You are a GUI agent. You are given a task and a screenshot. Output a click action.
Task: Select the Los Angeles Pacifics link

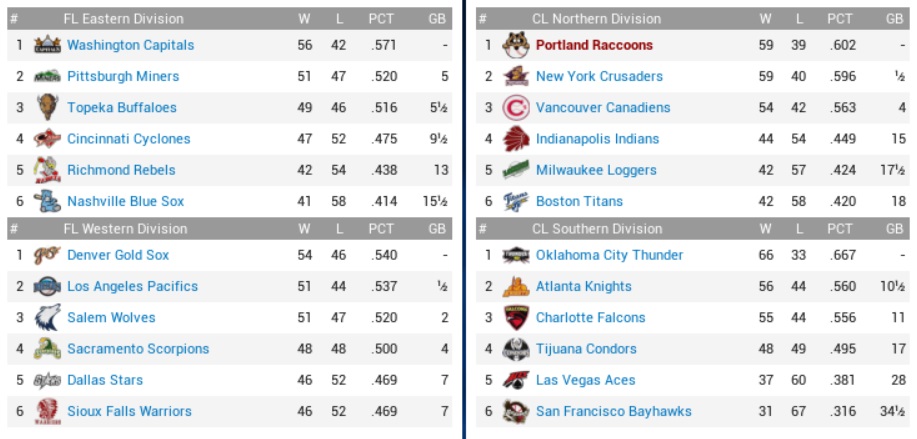pos(132,286)
